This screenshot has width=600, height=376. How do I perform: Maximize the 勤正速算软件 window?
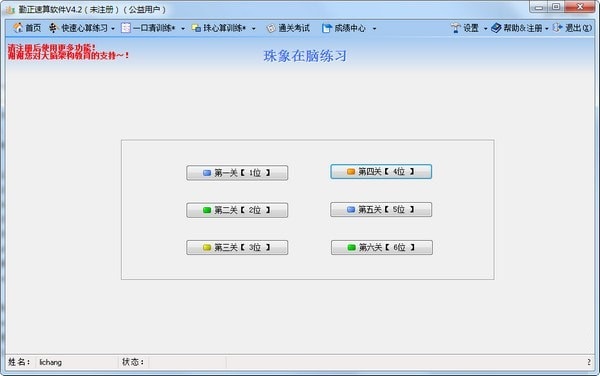click(556, 7)
